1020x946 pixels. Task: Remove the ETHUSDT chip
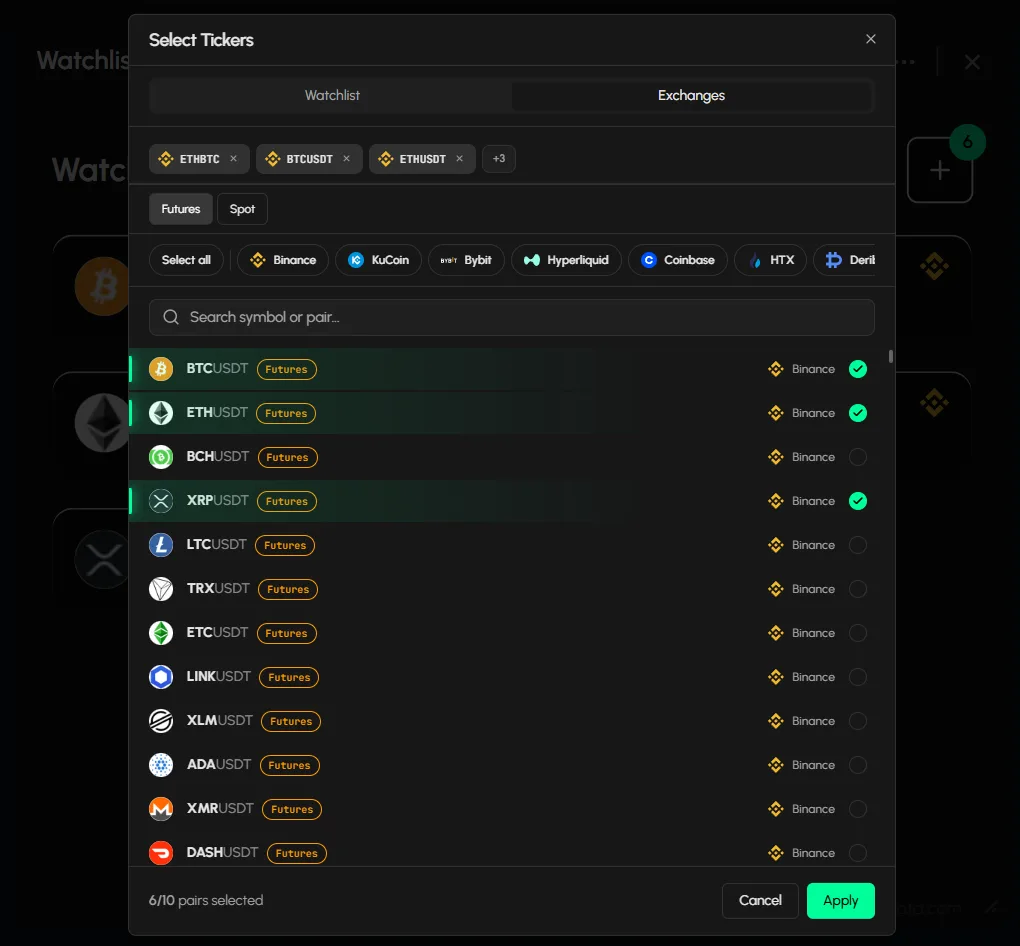(460, 159)
